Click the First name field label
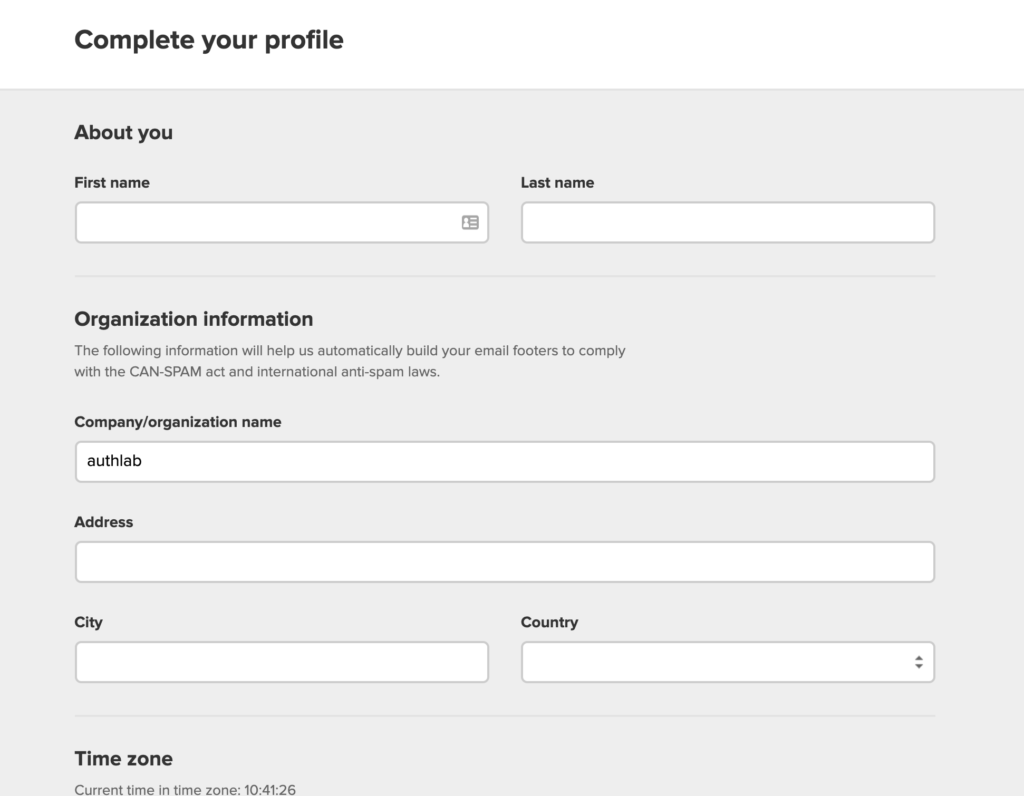 coord(112,183)
